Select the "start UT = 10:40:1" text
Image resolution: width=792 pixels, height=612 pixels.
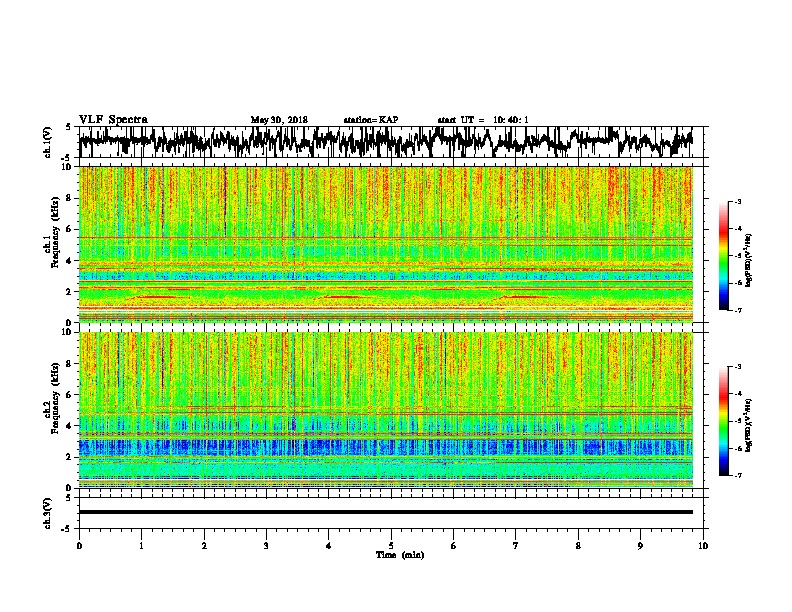tap(483, 120)
